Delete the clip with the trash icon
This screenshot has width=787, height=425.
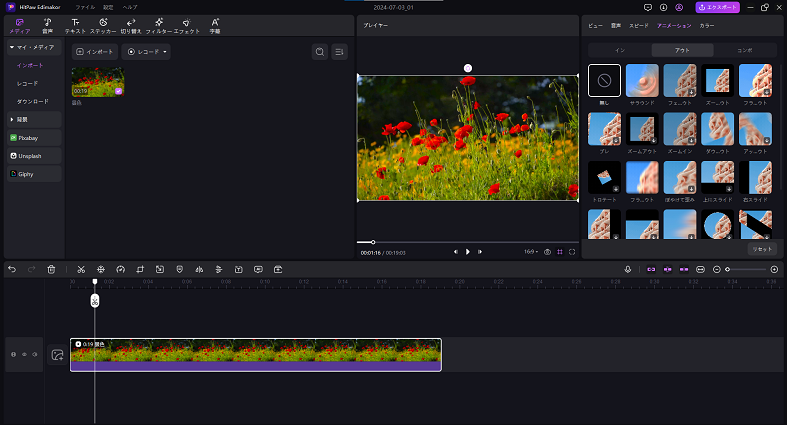(51, 269)
